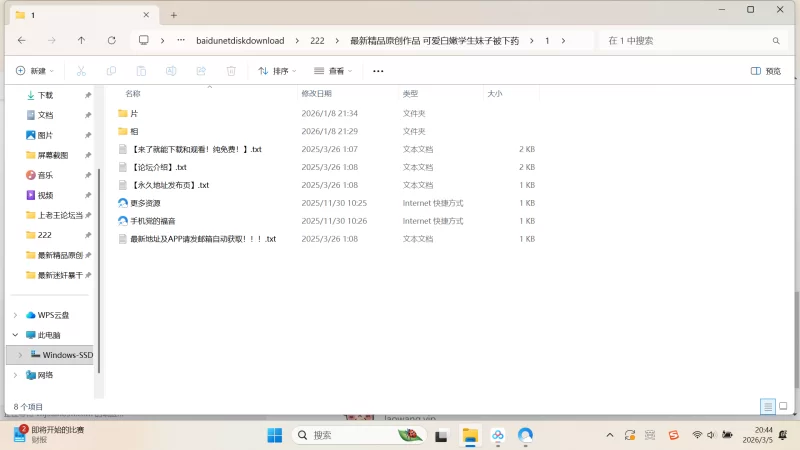Open the 排序 sort dropdown
The image size is (800, 450).
(279, 71)
